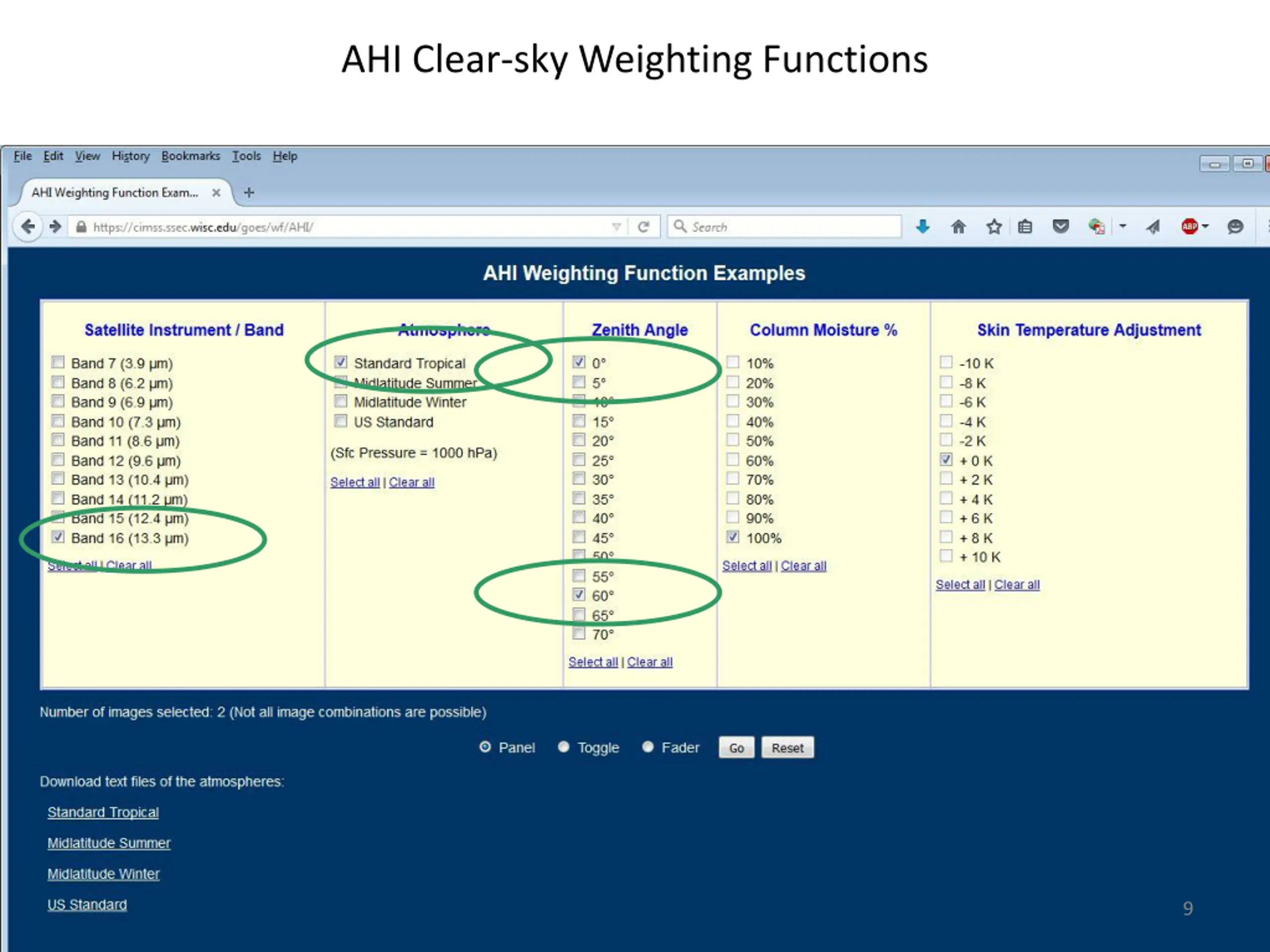The width and height of the screenshot is (1270, 952).
Task: Check the US Standard atmosphere checkbox
Action: pos(340,420)
